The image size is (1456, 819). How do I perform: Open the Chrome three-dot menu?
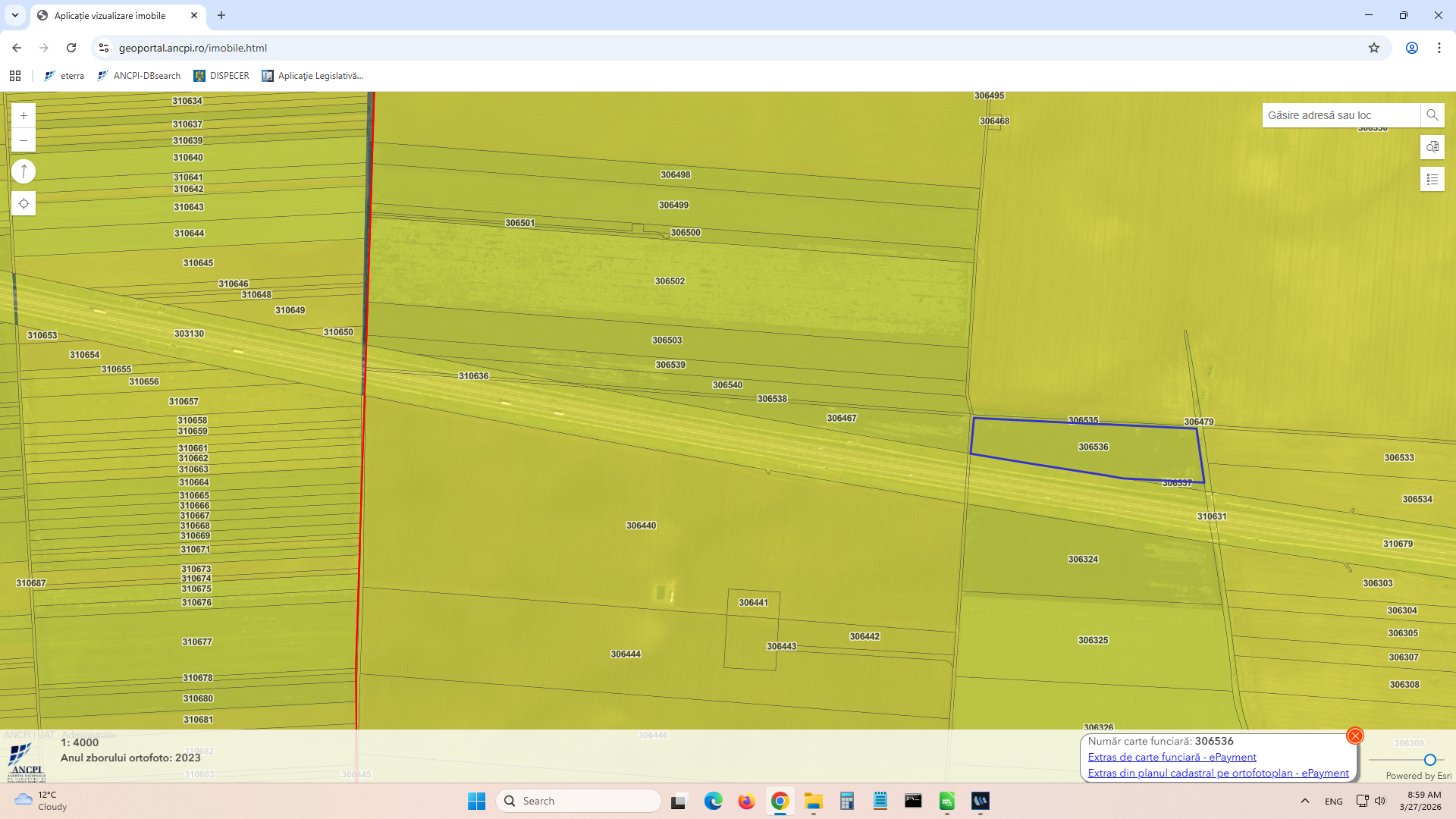tap(1439, 48)
